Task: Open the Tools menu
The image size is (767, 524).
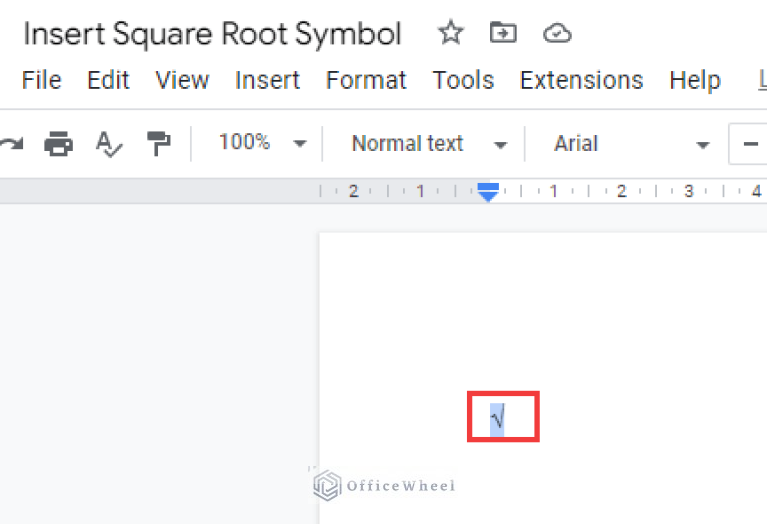Action: point(463,80)
